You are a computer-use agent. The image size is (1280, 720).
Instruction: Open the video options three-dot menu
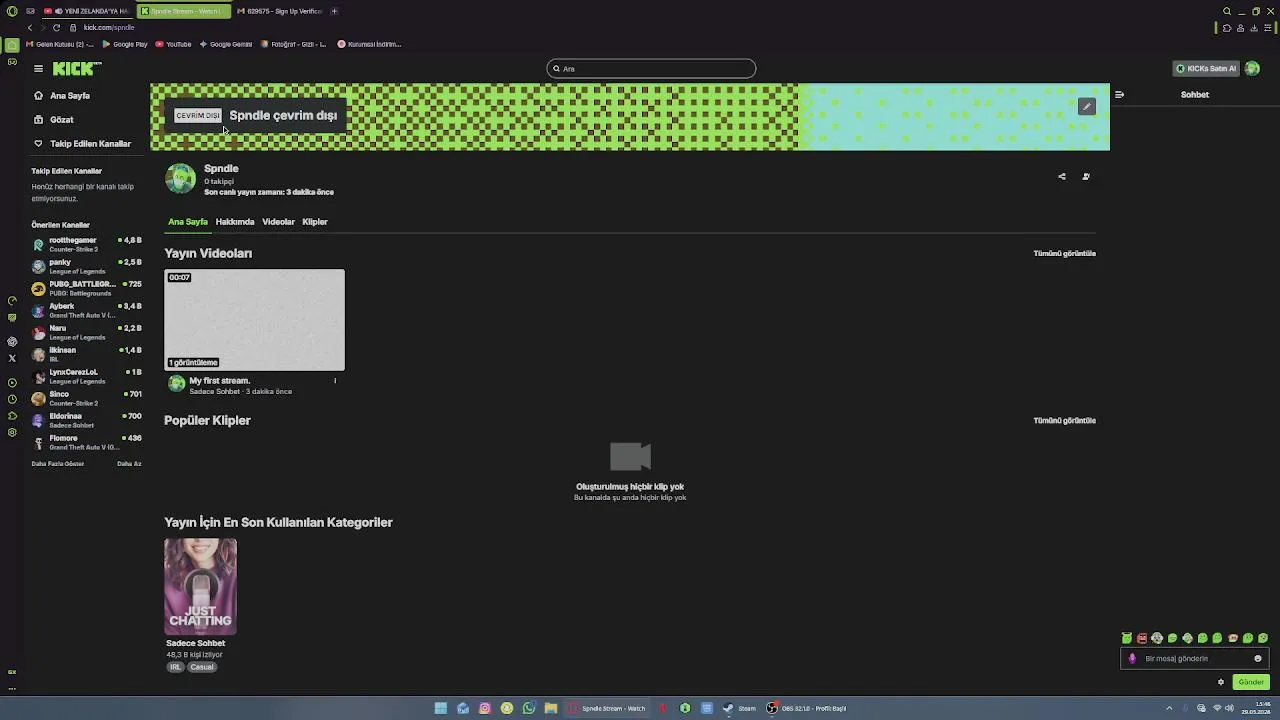[335, 381]
